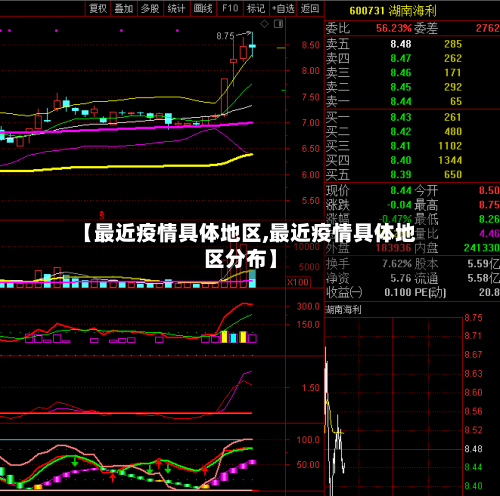The image size is (500, 496).
Task: Click the 股本 value 5.59亿
Action: coord(484,264)
